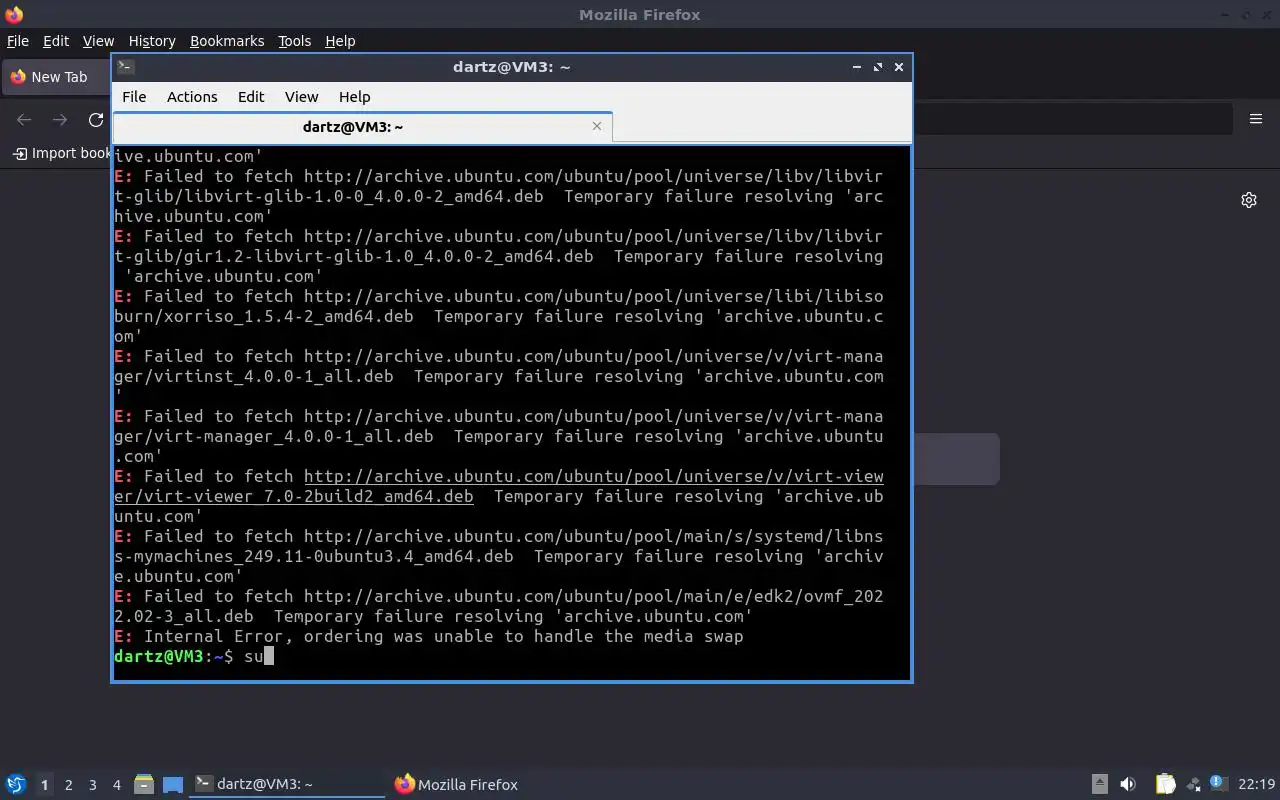The width and height of the screenshot is (1280, 800).
Task: Open the New Tab personalize gear icon
Action: coord(1249,200)
